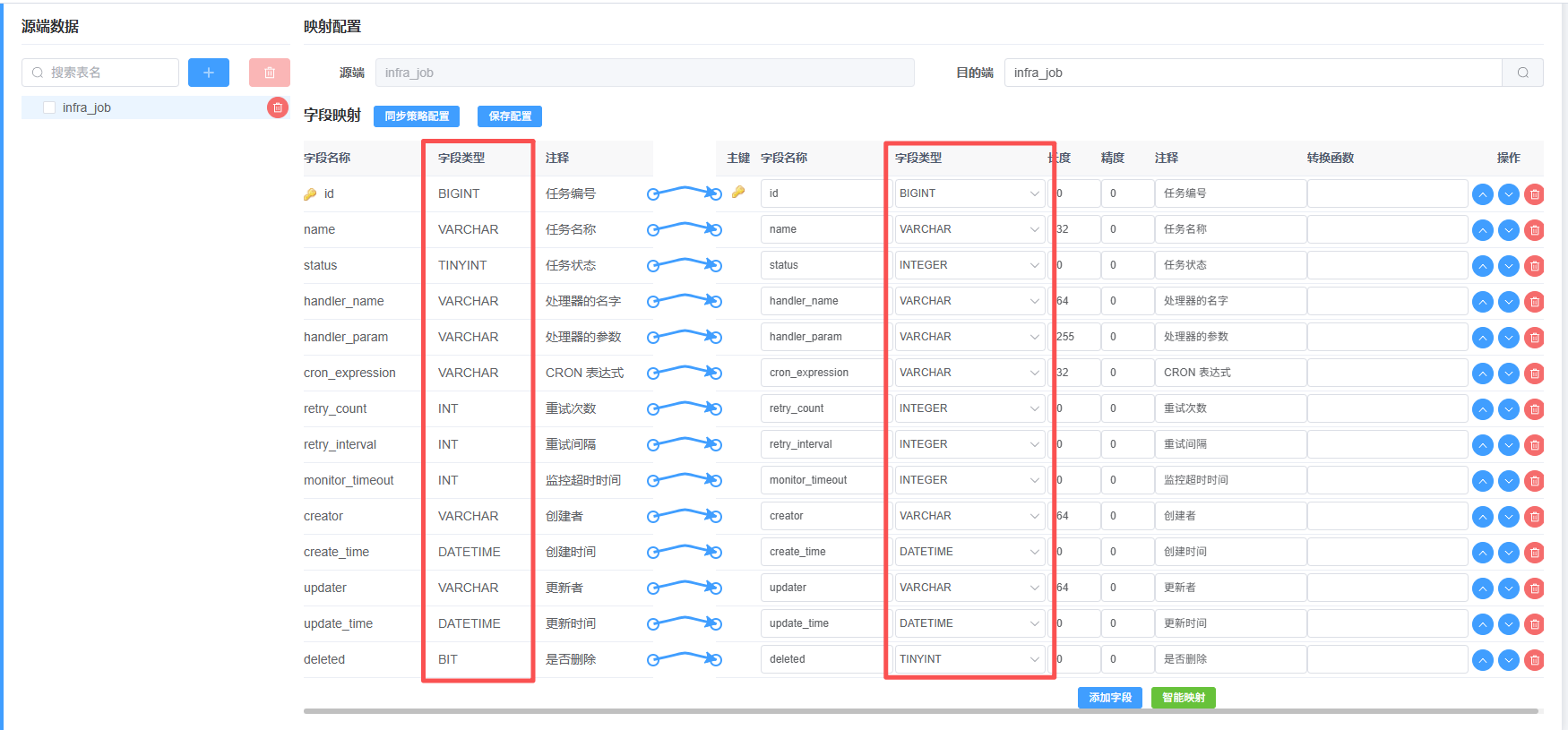Click the 保存配置 button
This screenshot has height=730, width=1568.
click(x=510, y=116)
